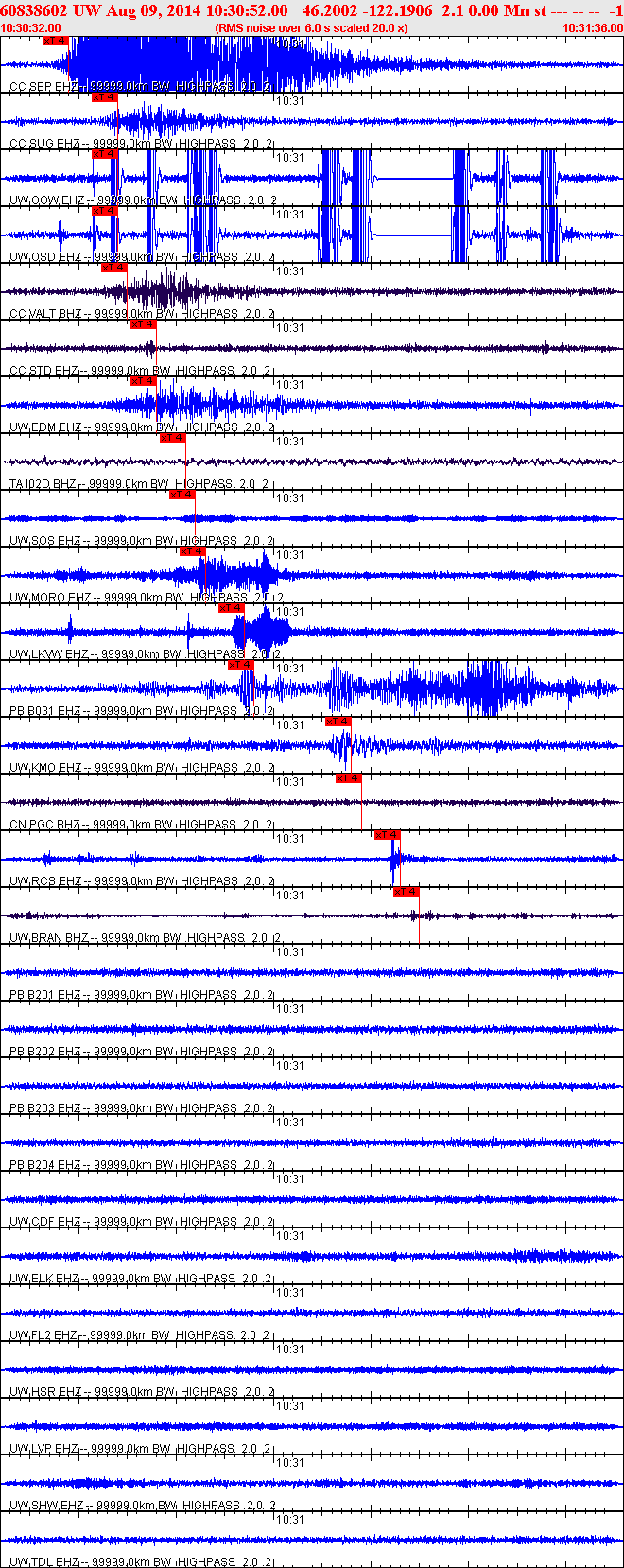Click the start time 10:30:32.00 label
This screenshot has width=624, height=1568.
[31, 28]
